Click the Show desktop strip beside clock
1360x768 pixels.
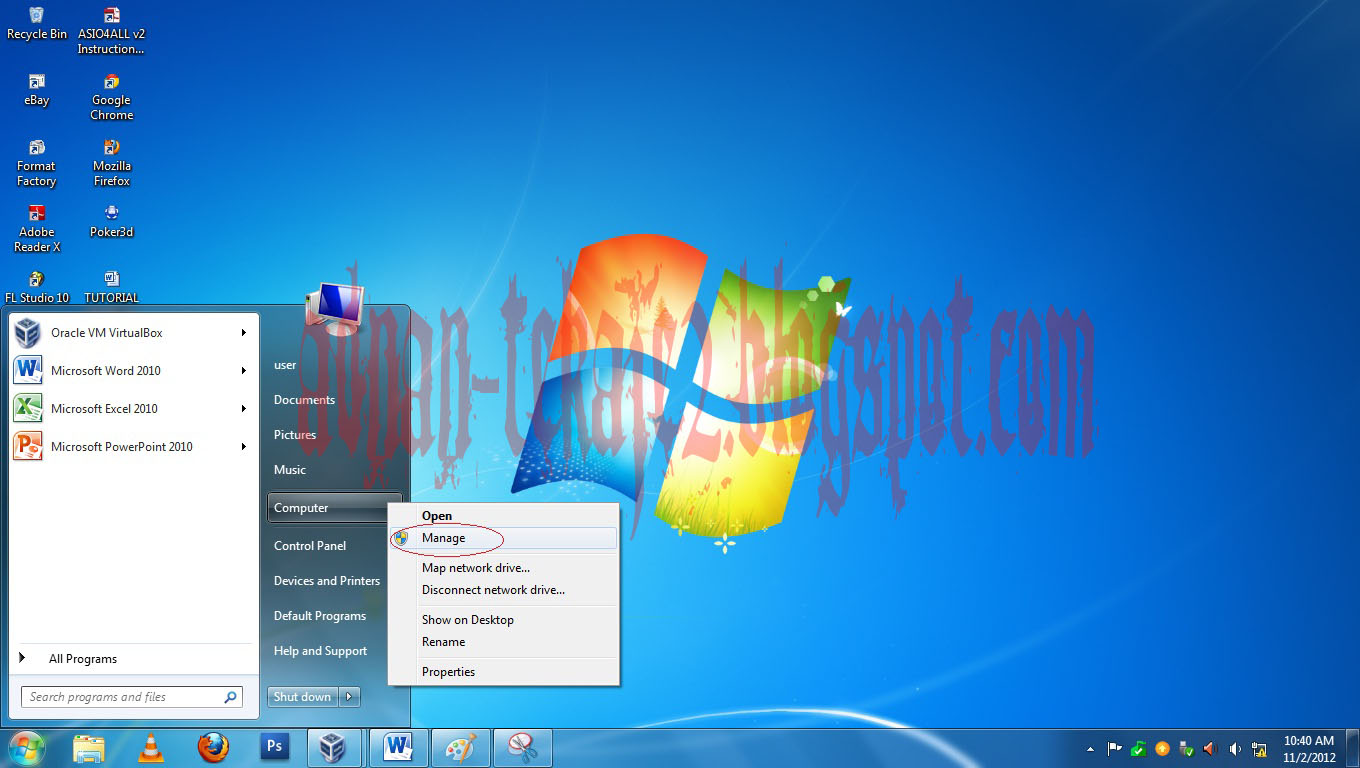coord(1353,748)
